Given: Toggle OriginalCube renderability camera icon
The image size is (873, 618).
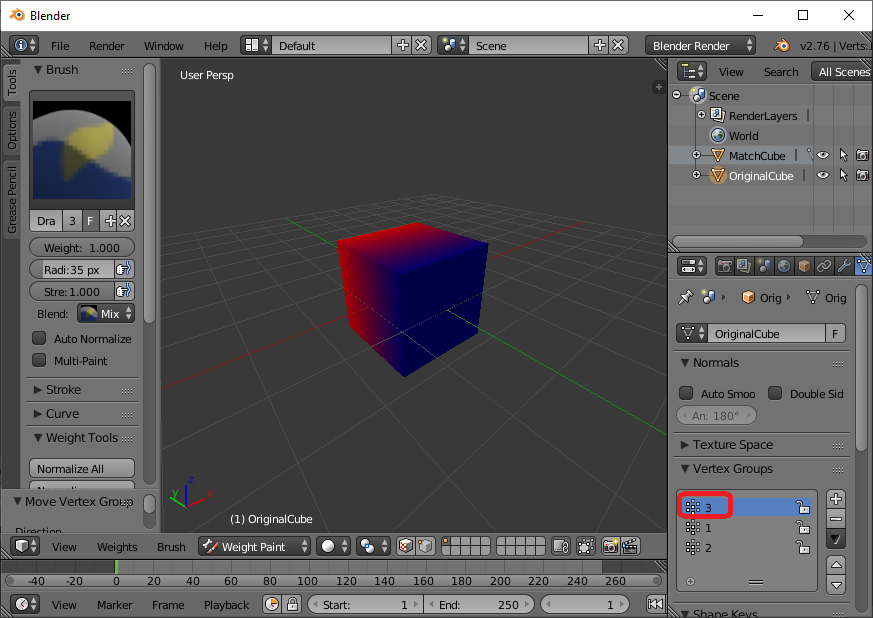Looking at the screenshot, I should 862,175.
